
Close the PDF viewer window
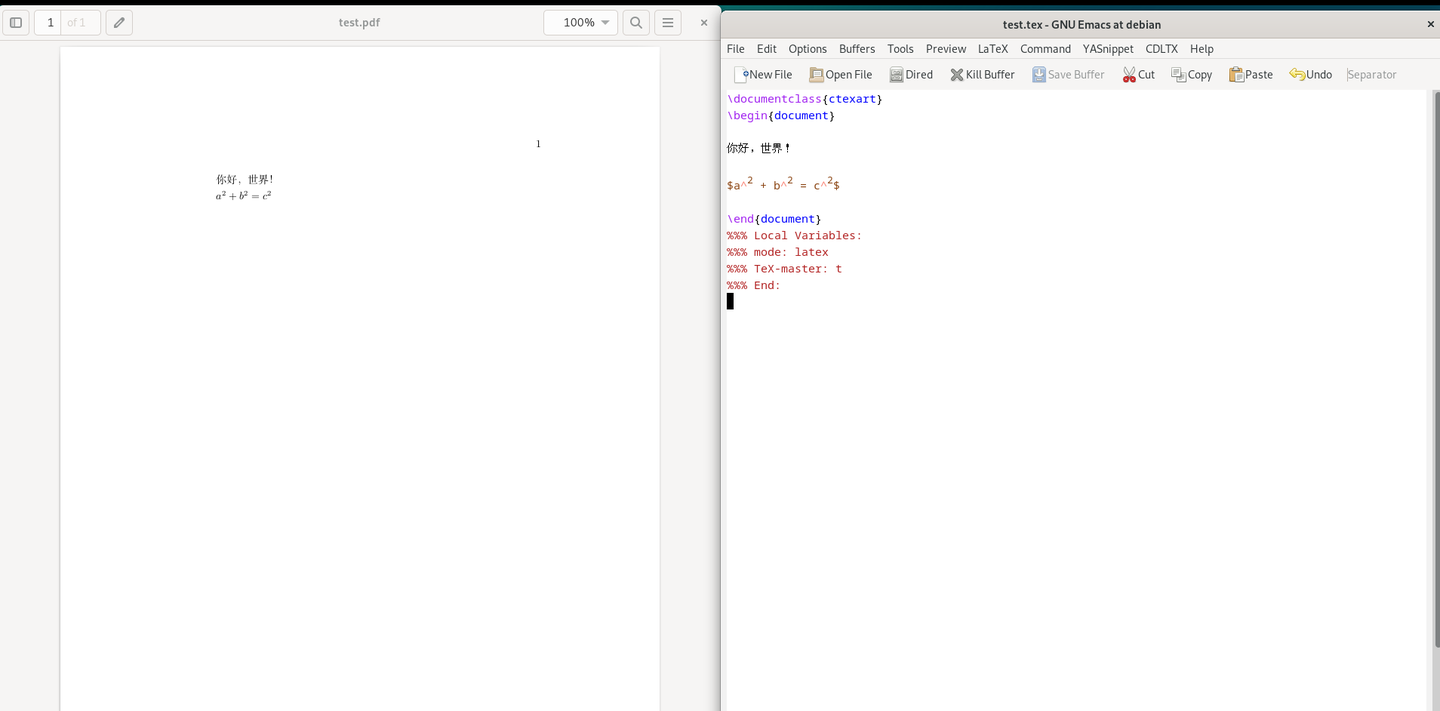tap(704, 22)
